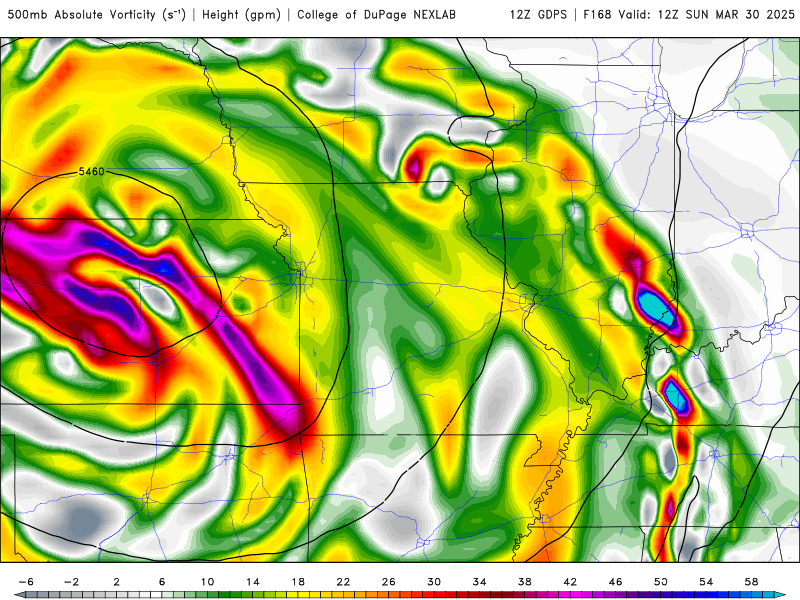Click the 46 value on the color scale
The width and height of the screenshot is (800, 600).
click(616, 582)
